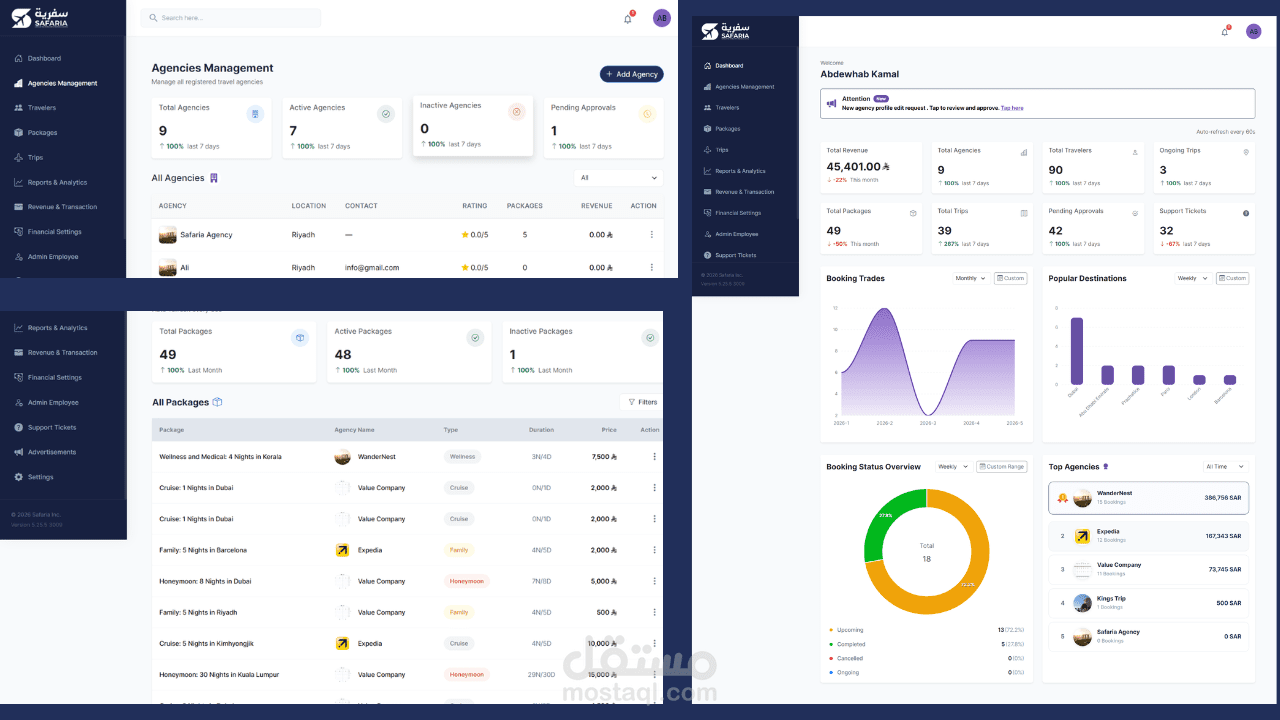Click medal icon beside Top Agencies heading
1280x720 pixels.
tap(1105, 467)
